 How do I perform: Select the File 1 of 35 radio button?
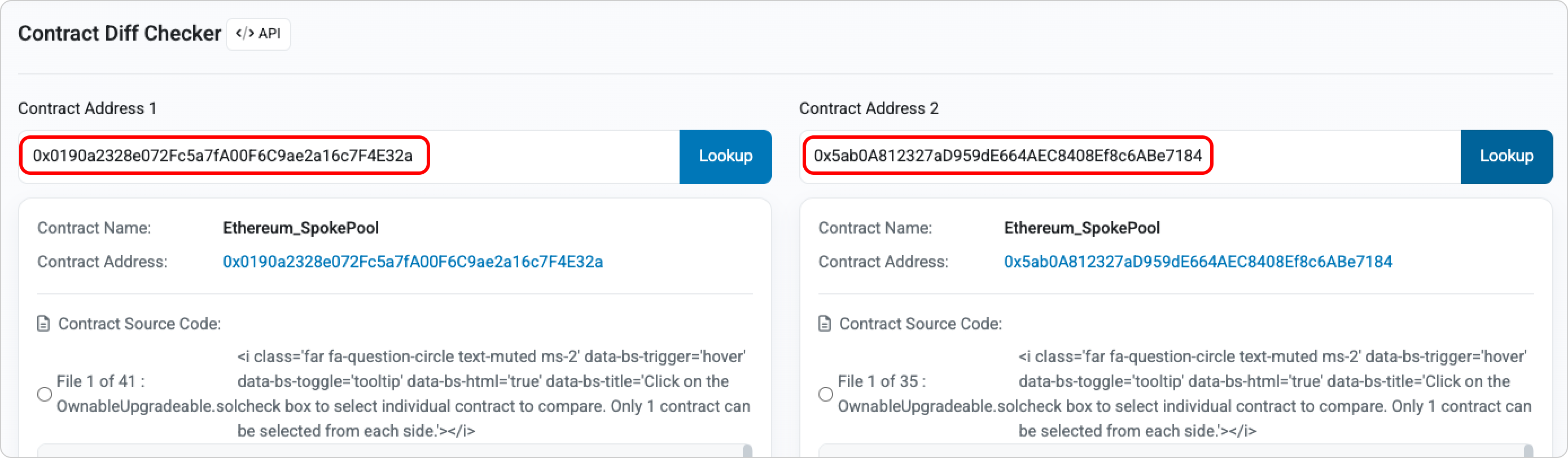point(825,394)
